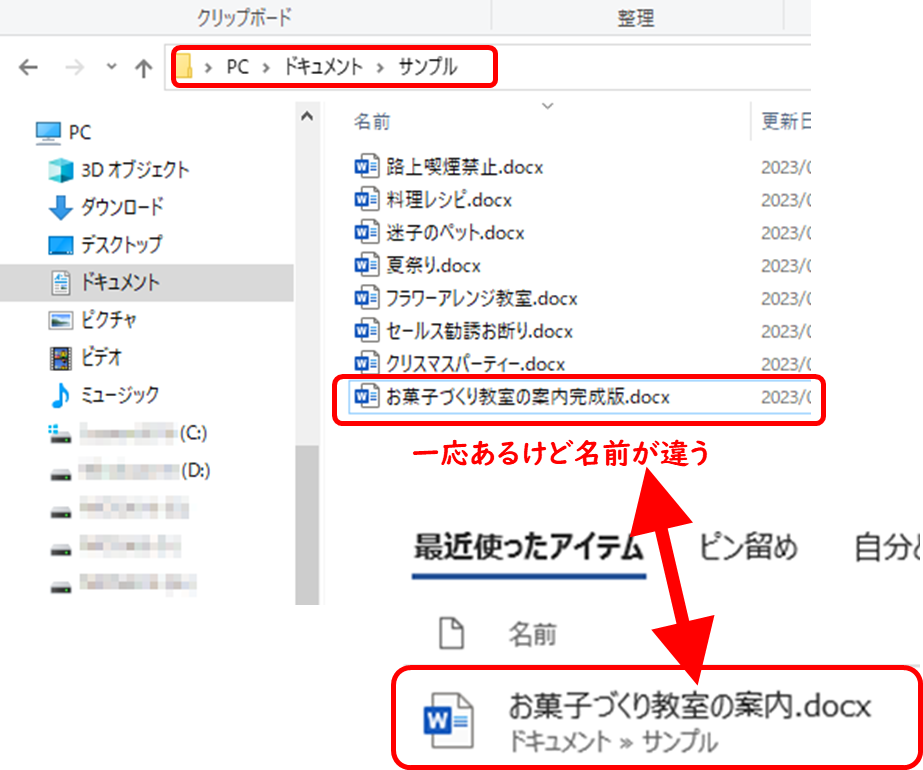Open the recent locations dropdown chevron
Screen dimensions: 923x770
(x=111, y=67)
